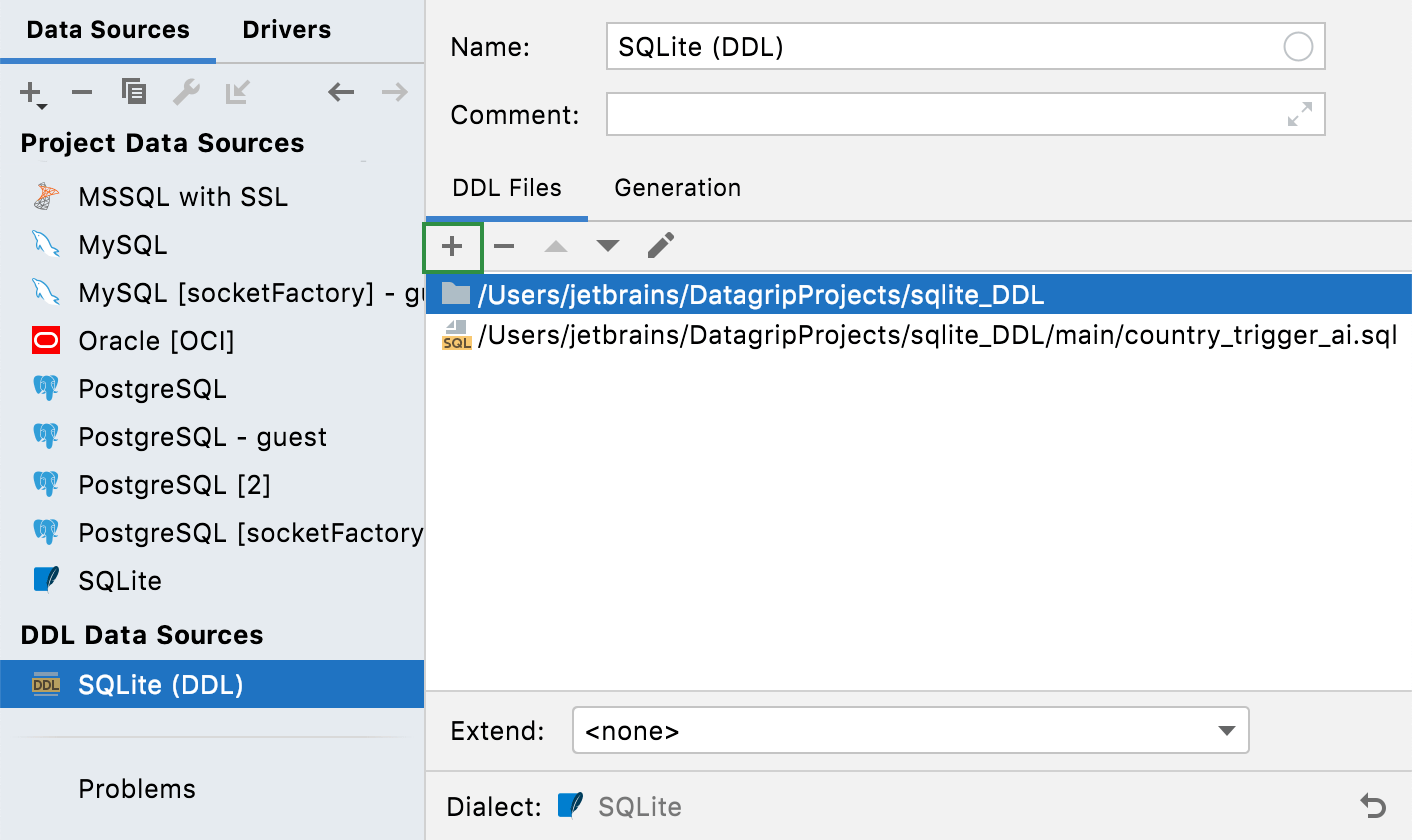Add a new DDL file

(452, 246)
